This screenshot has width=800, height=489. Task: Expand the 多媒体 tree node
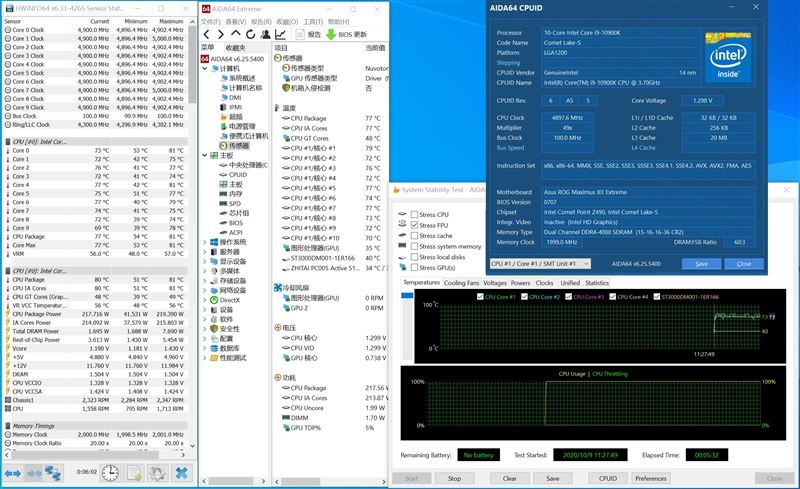(205, 271)
